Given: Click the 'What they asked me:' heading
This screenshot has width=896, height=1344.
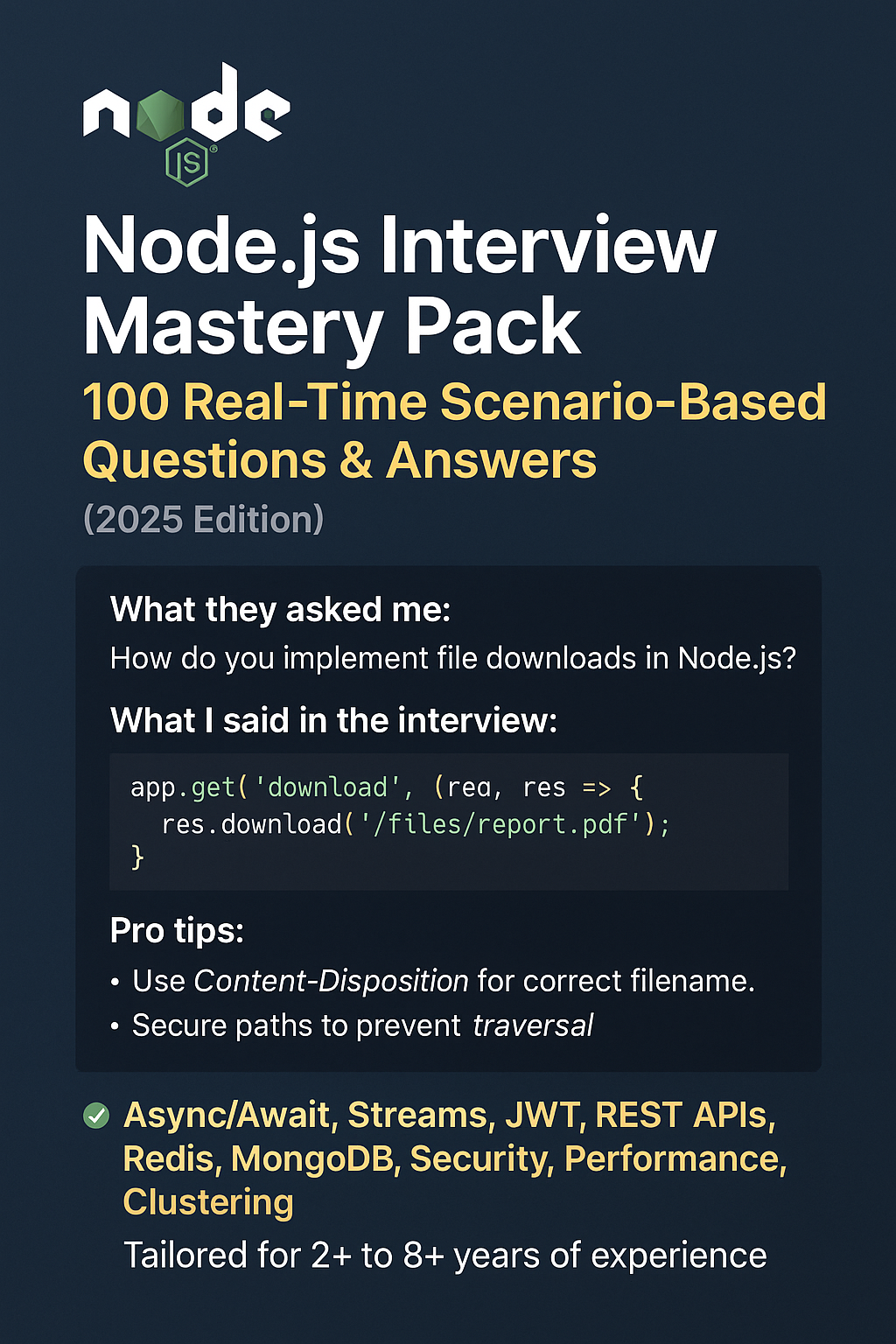Looking at the screenshot, I should (280, 610).
